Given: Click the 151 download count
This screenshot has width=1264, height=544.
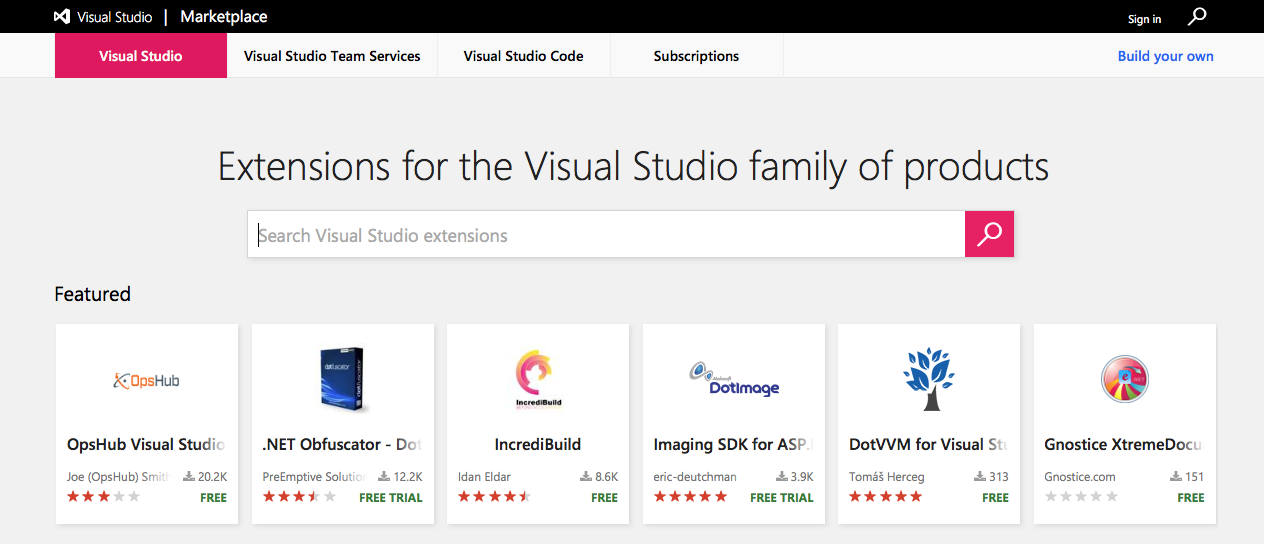Looking at the screenshot, I should pos(1194,477).
